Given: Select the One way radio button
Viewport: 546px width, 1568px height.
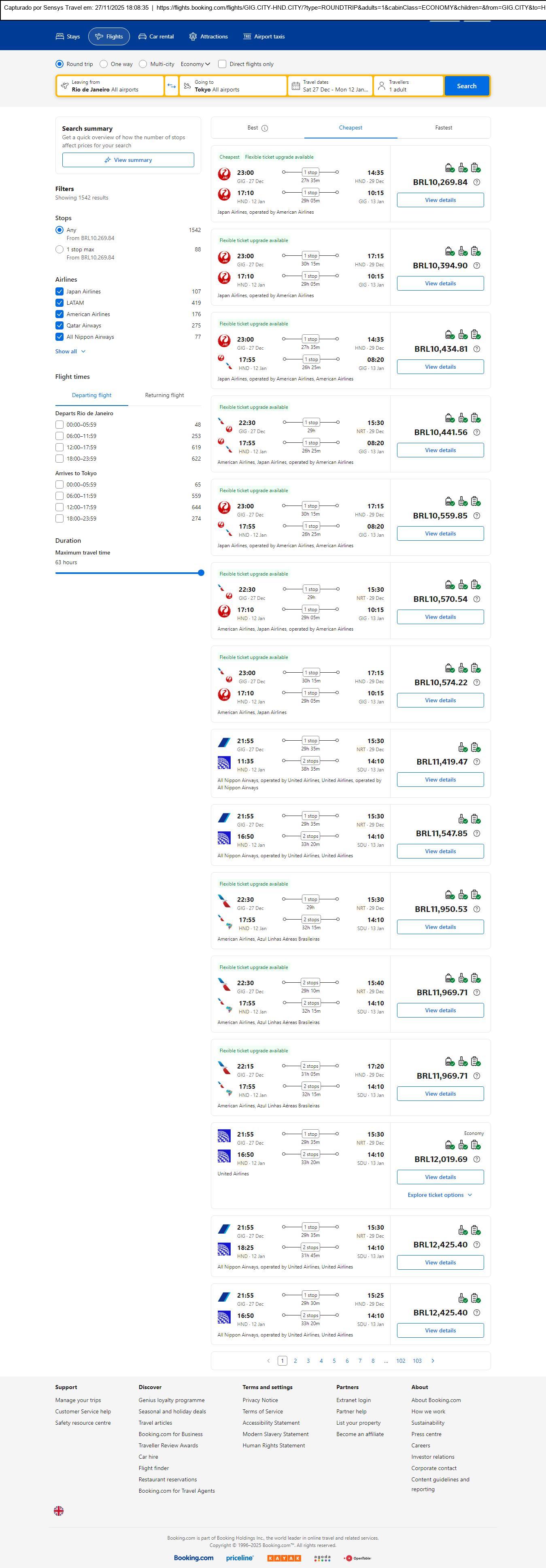Looking at the screenshot, I should click(x=104, y=64).
